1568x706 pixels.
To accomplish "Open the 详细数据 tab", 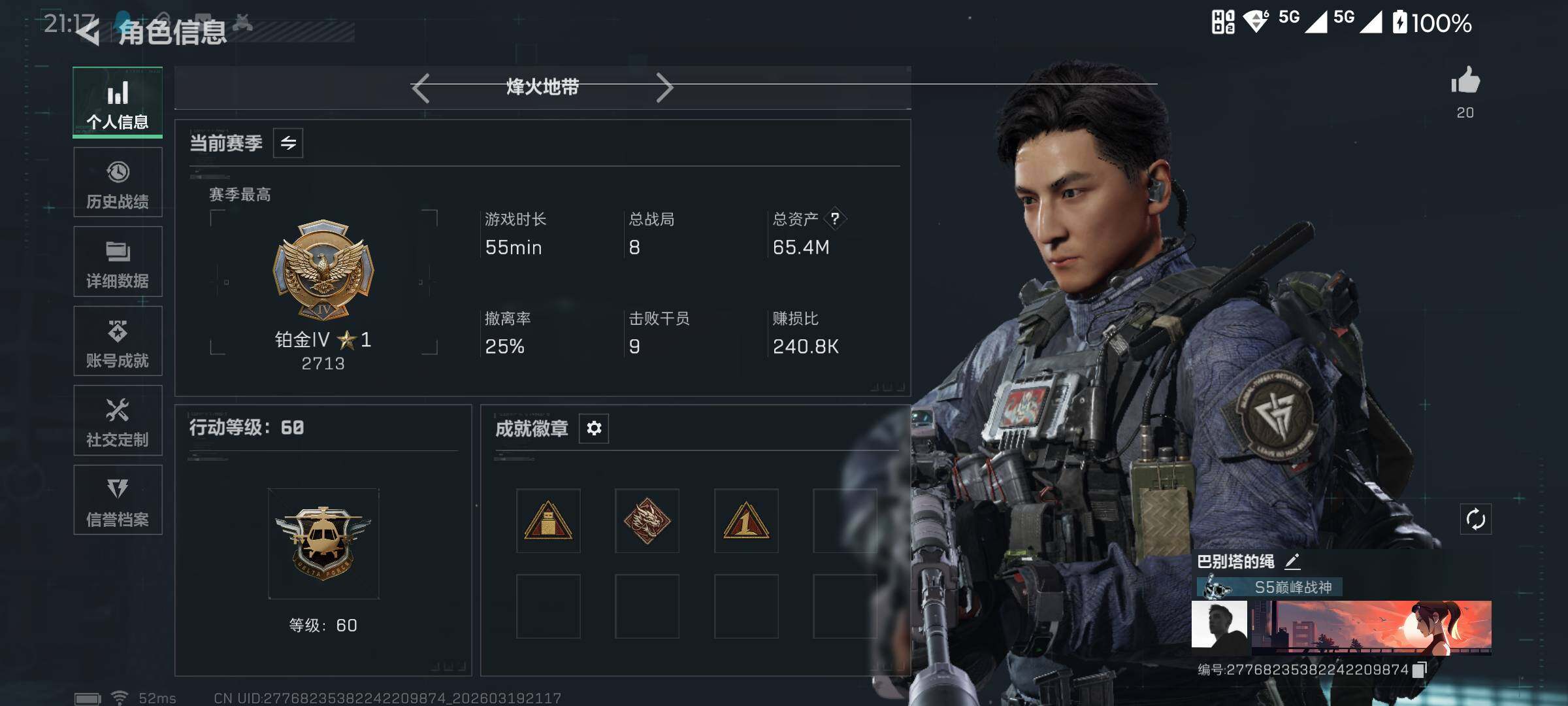I will [118, 261].
